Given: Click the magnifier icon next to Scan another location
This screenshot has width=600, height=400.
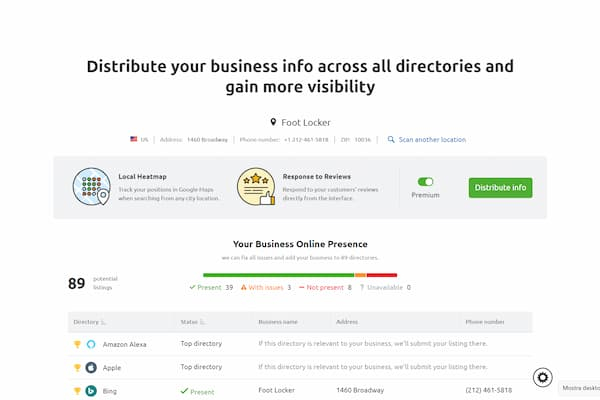Looking at the screenshot, I should 391,139.
